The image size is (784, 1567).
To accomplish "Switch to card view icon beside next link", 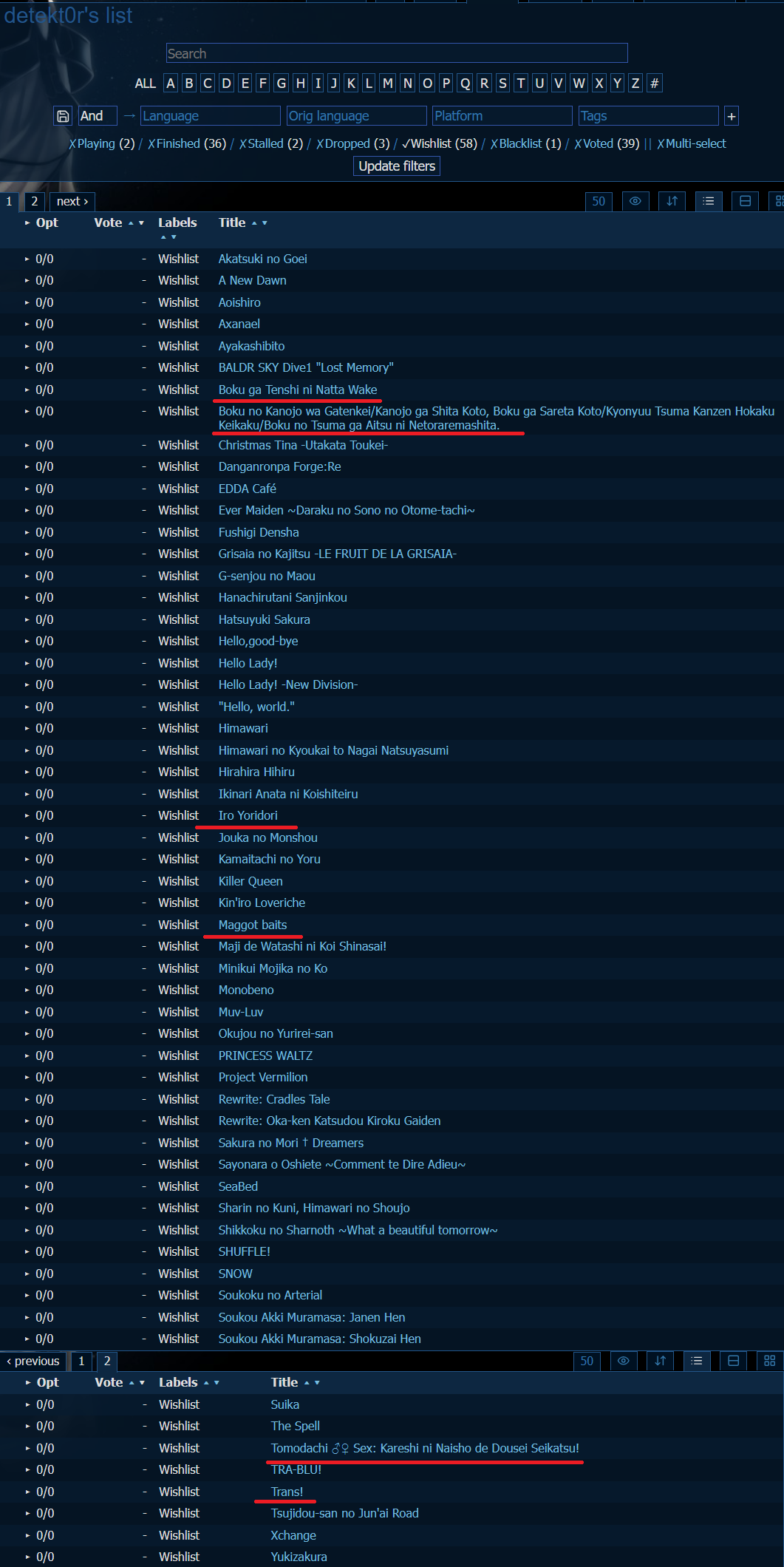I will click(745, 201).
